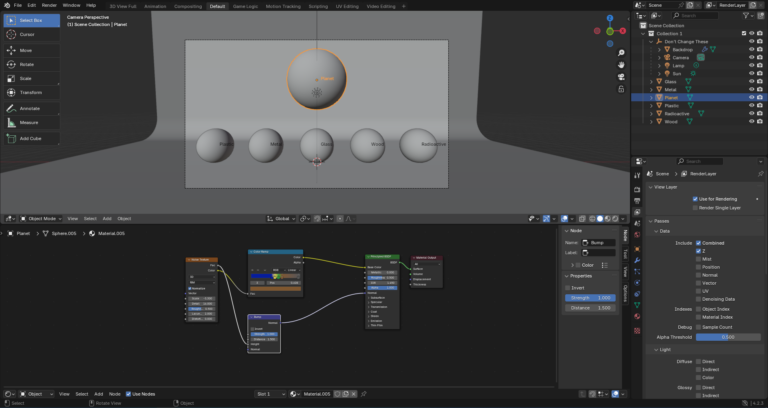Switch to the Compositing workspace tab
768x408 pixels.
coord(187,6)
